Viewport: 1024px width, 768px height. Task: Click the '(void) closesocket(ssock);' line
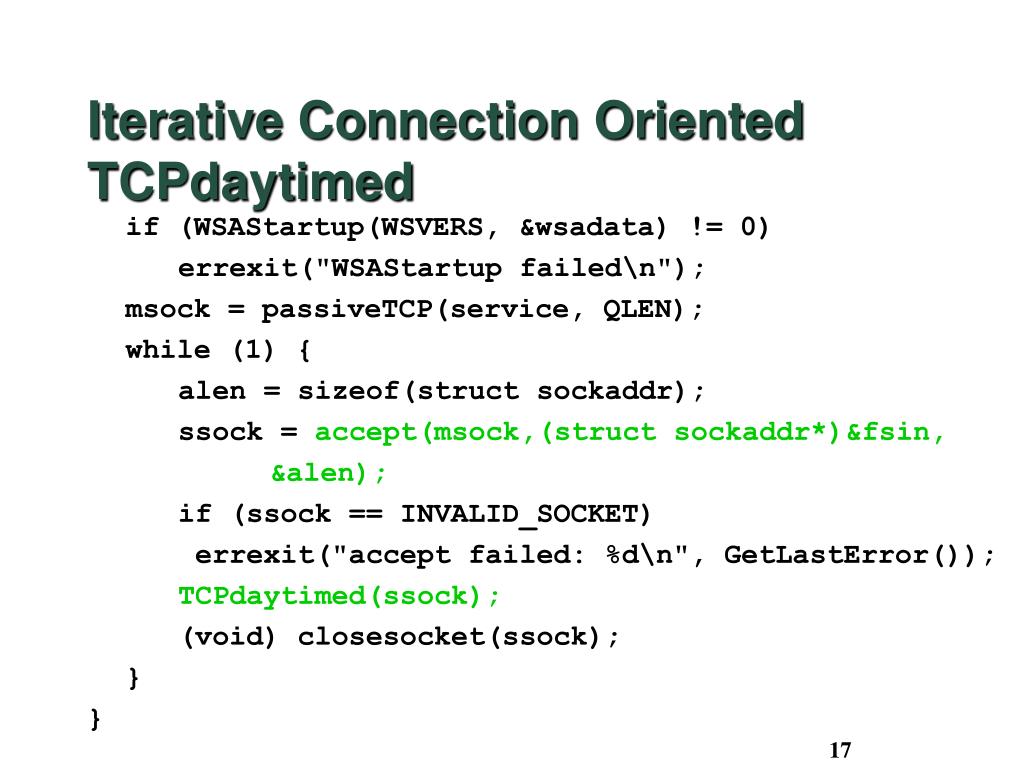tap(400, 637)
